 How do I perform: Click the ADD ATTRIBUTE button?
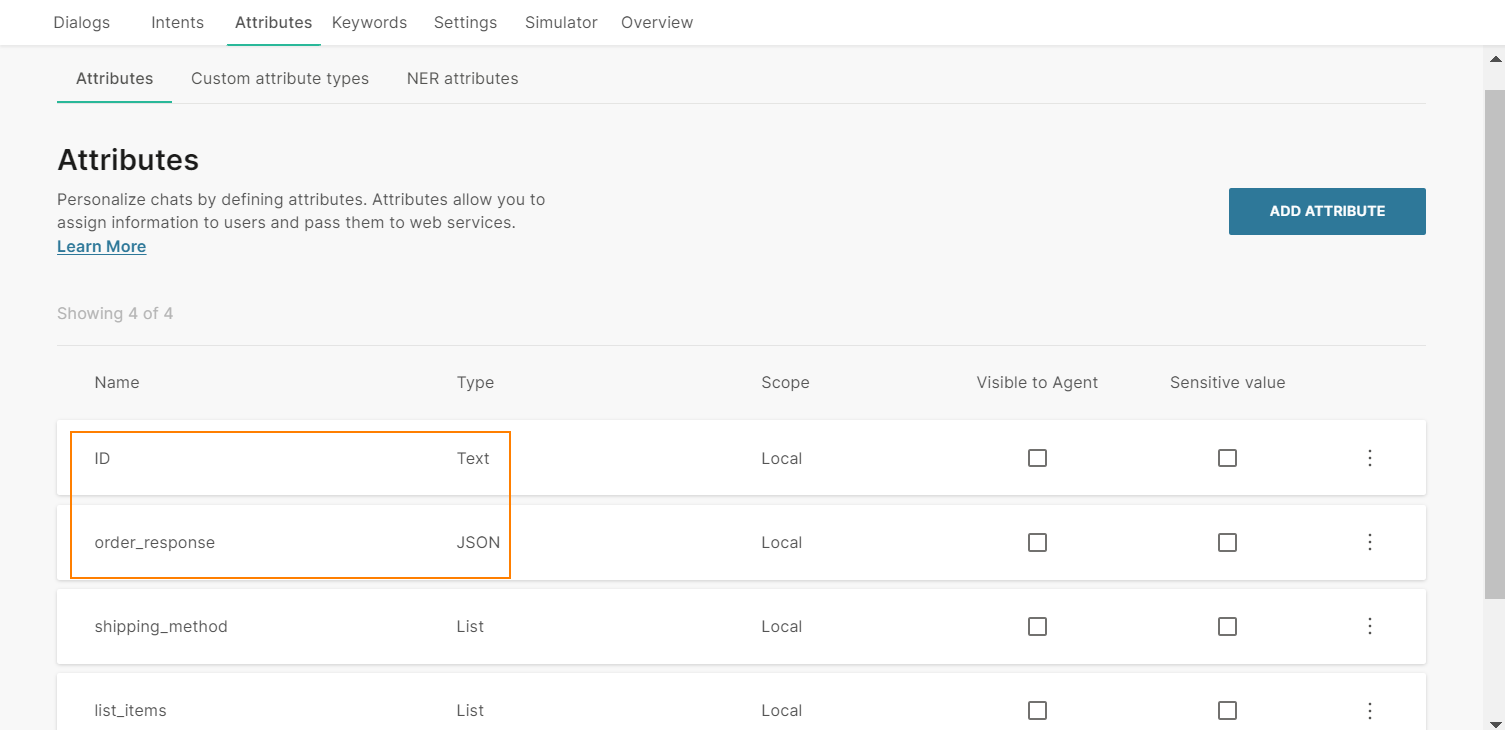[x=1327, y=211]
